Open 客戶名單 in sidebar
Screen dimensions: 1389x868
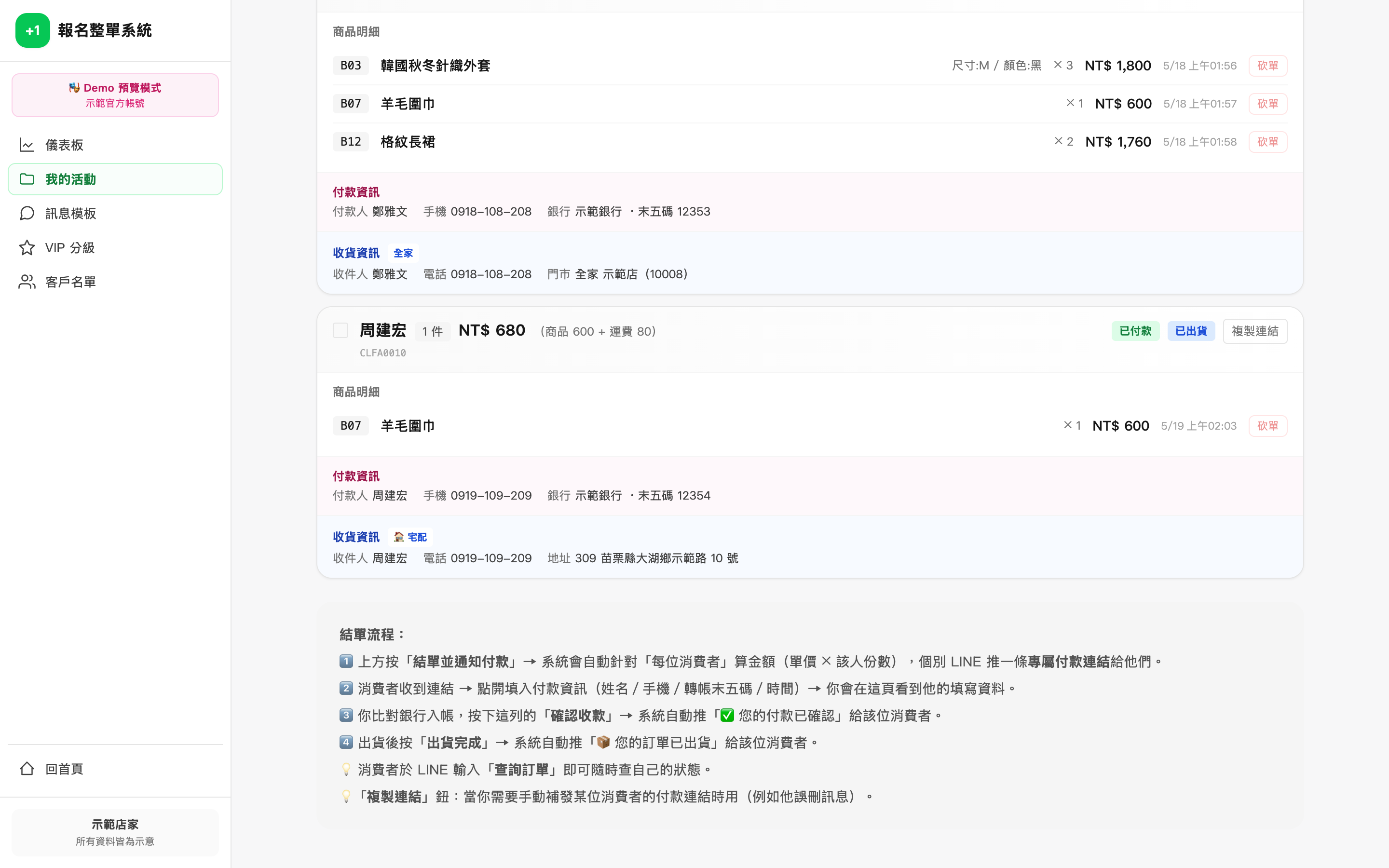click(115, 282)
